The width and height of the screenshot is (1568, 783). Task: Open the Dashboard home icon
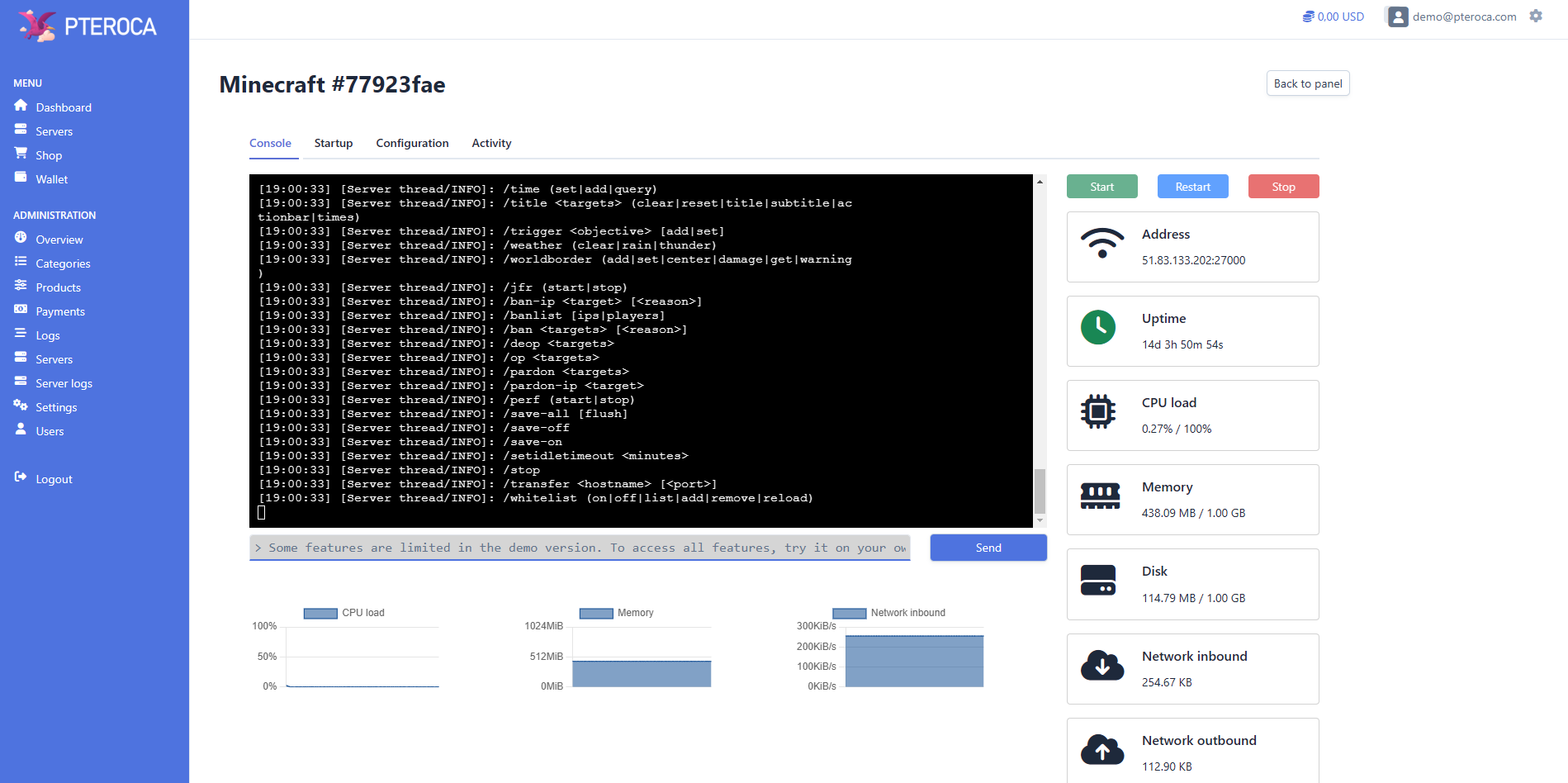(x=21, y=106)
